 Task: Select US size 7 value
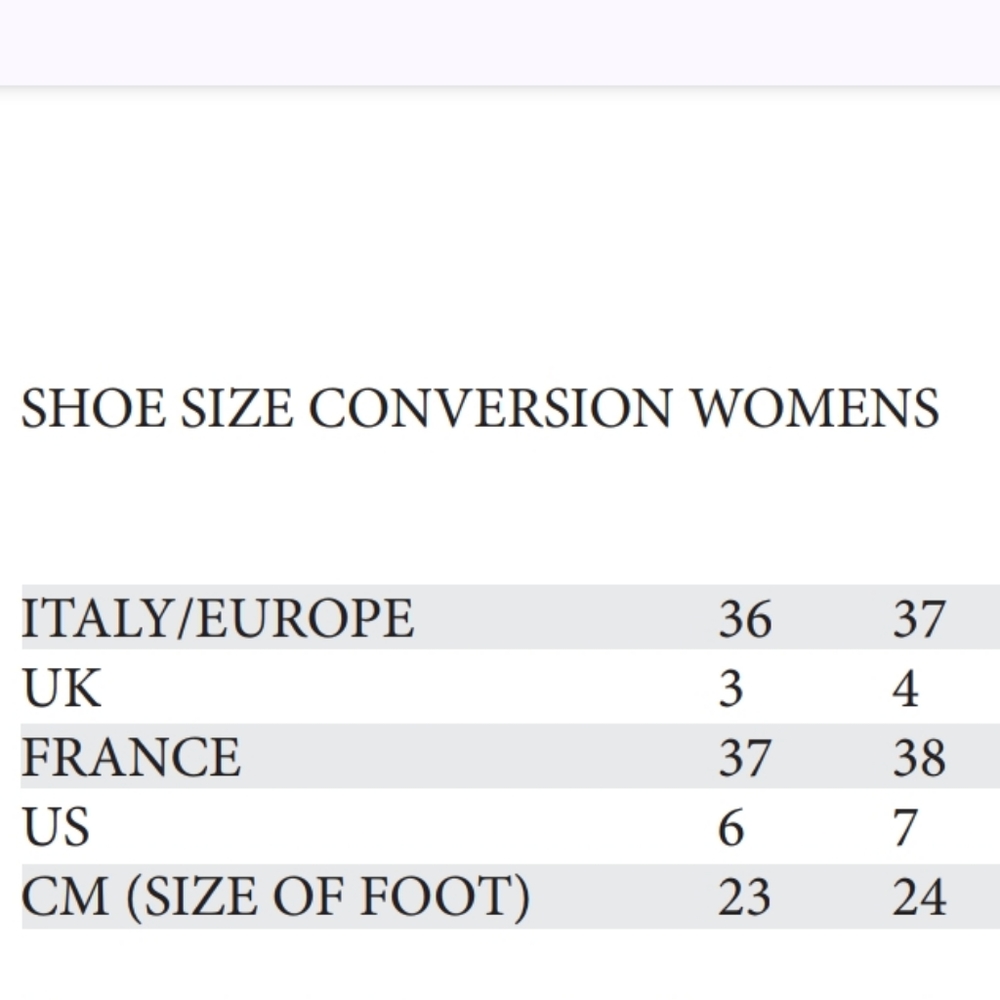[906, 828]
